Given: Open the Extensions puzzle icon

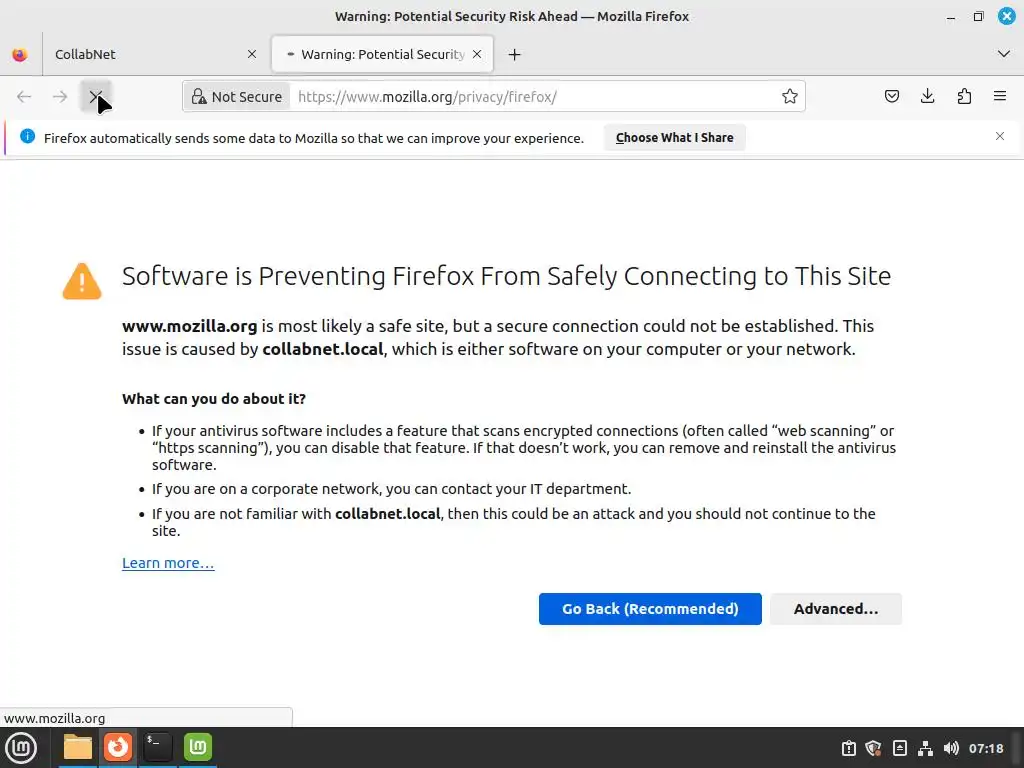Looking at the screenshot, I should point(964,96).
